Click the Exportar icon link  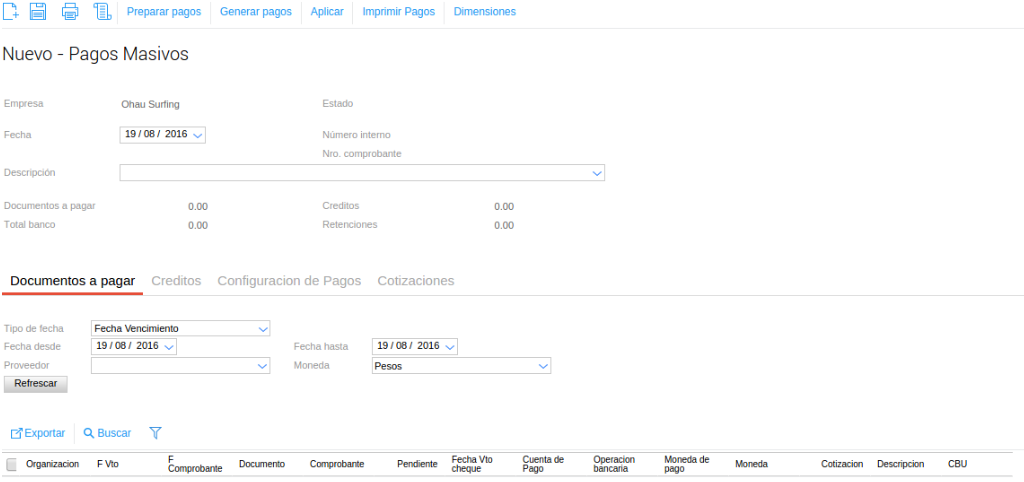tap(38, 433)
